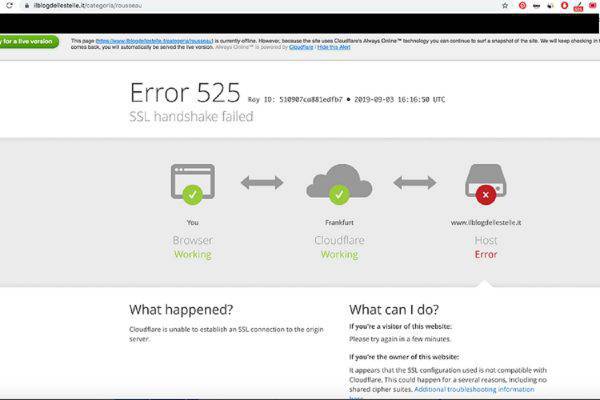Click the arrow between Cloudflare and Host
The height and width of the screenshot is (400, 600).
[x=413, y=182]
